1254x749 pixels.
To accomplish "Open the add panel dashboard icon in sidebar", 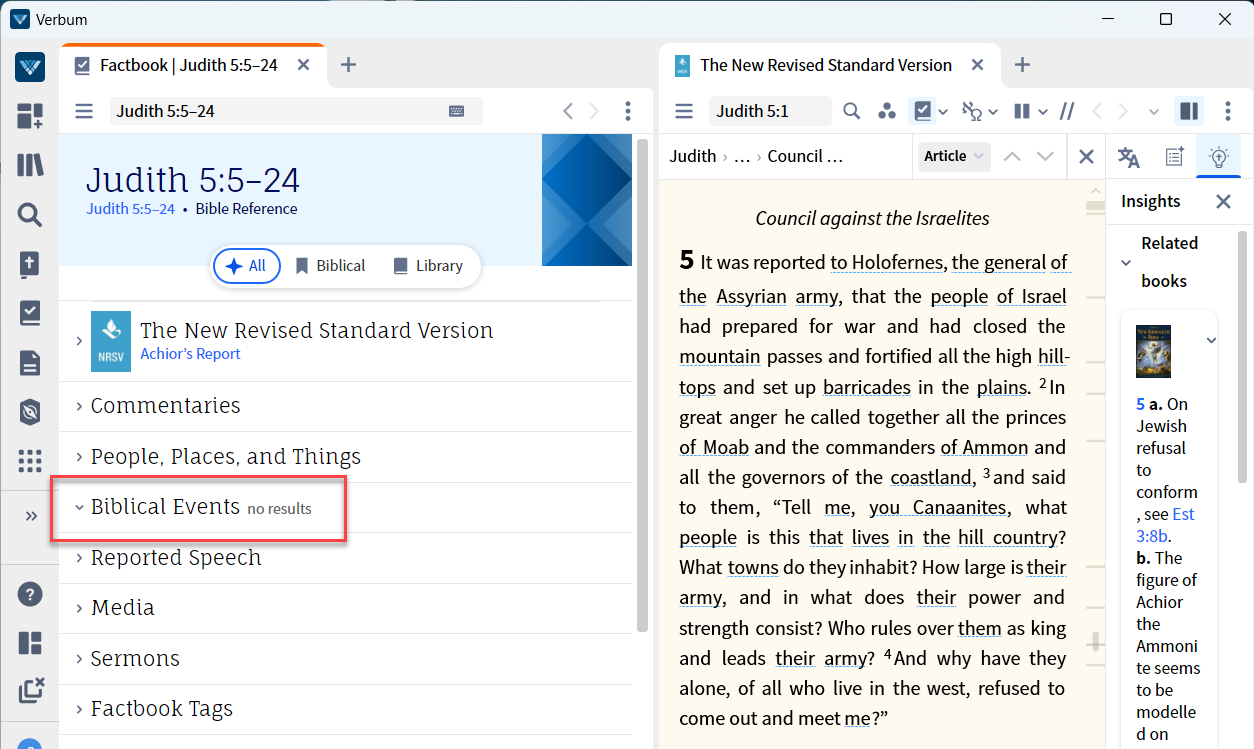I will point(30,116).
